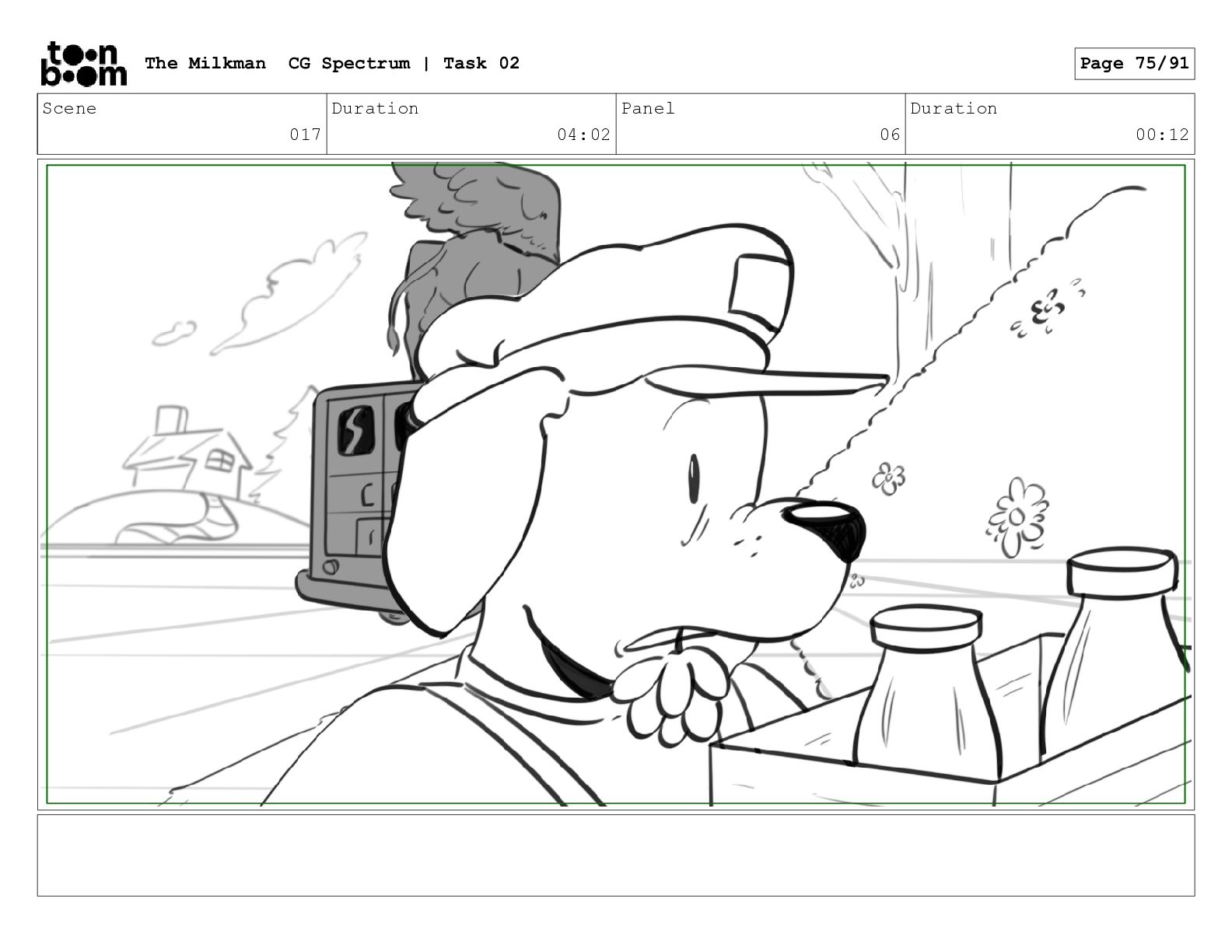Click panel duration value '00:12'
1232x952 pixels.
pos(1162,135)
